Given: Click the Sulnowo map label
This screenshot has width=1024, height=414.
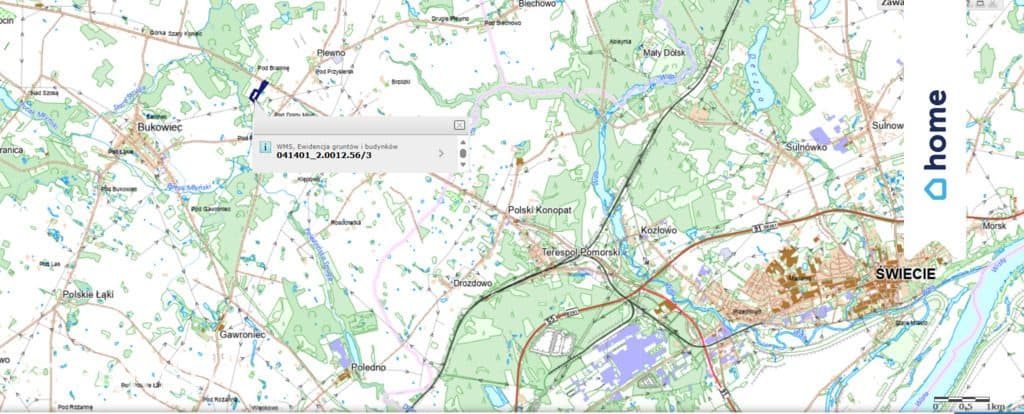Looking at the screenshot, I should 889,125.
